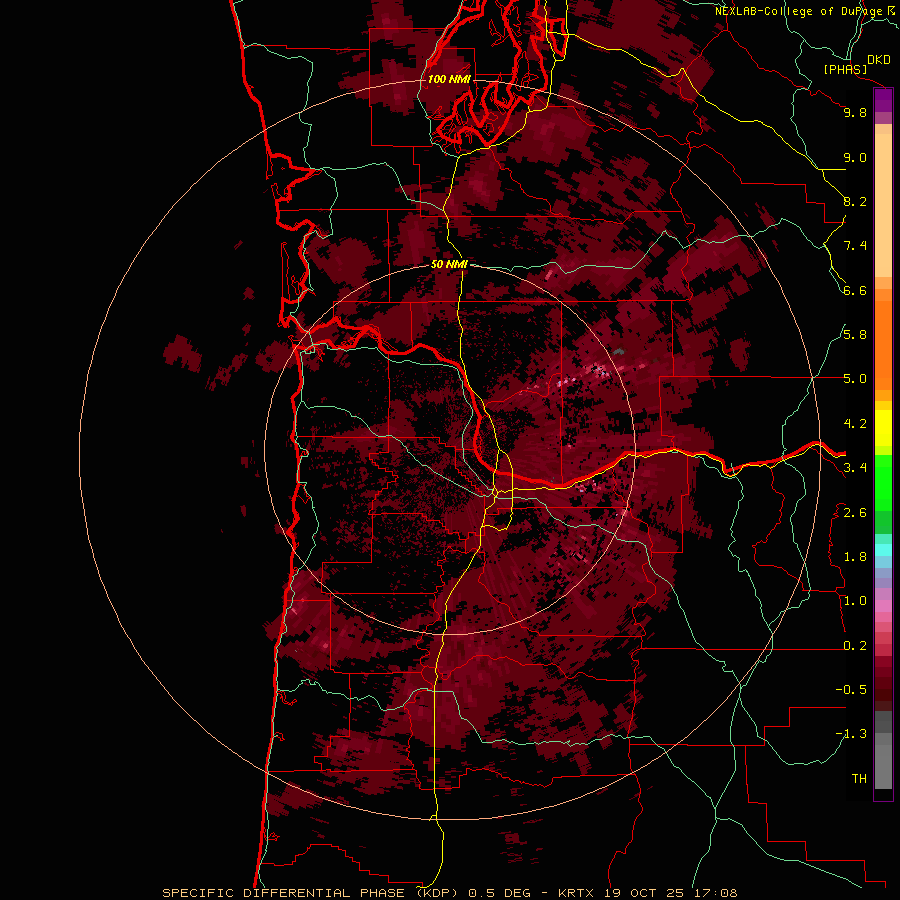Image resolution: width=900 pixels, height=900 pixels.
Task: Click the -1.3 scale value
Action: point(851,734)
